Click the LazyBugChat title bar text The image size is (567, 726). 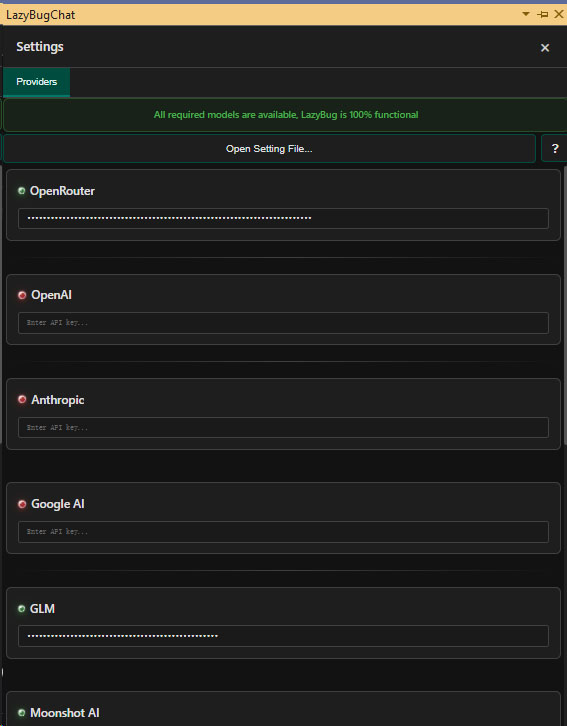40,15
